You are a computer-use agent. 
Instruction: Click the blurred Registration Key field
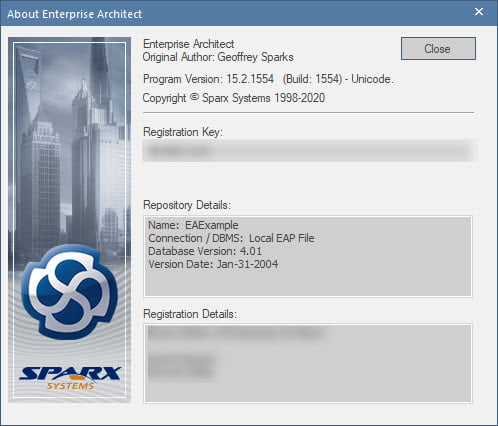(x=308, y=151)
